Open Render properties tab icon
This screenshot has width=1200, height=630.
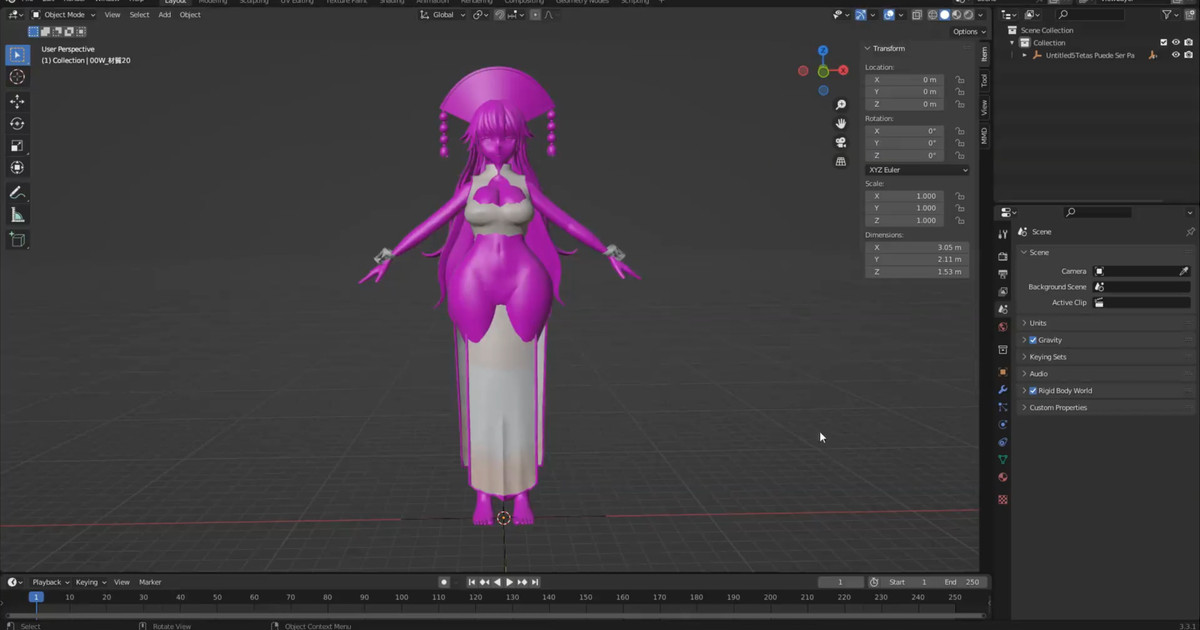[1003, 256]
